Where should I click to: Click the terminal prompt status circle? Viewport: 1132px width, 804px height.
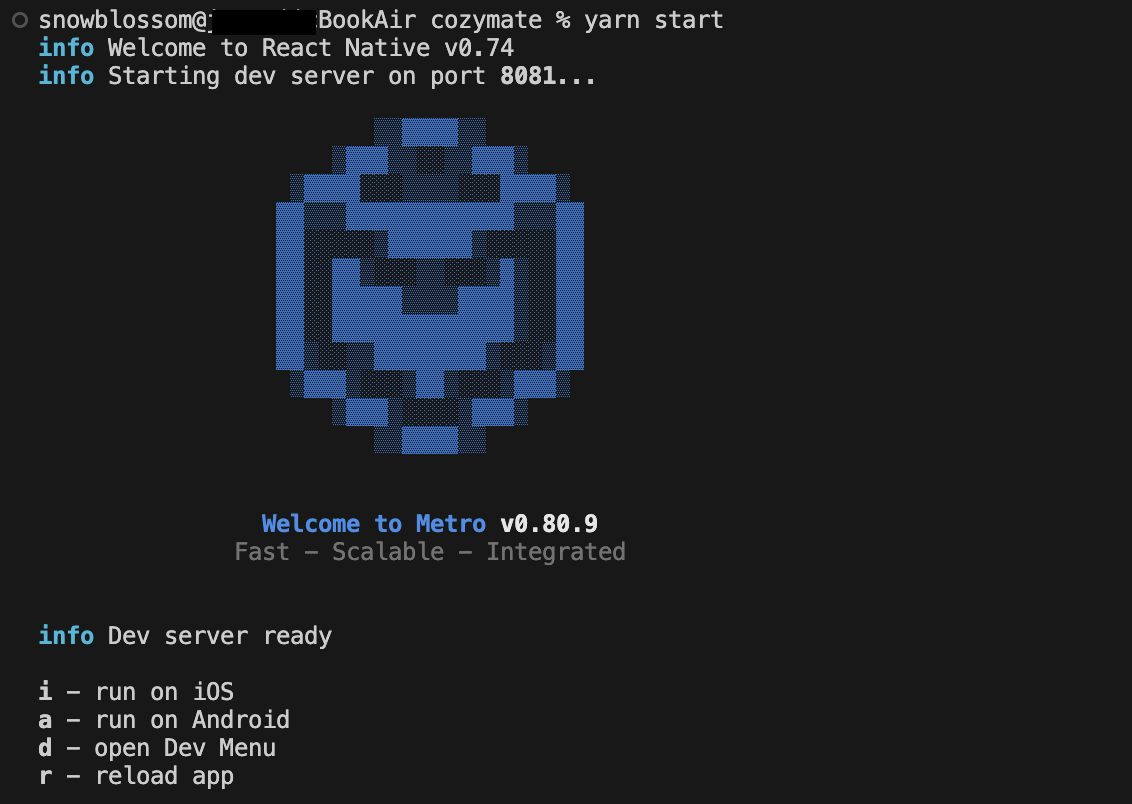(x=20, y=20)
